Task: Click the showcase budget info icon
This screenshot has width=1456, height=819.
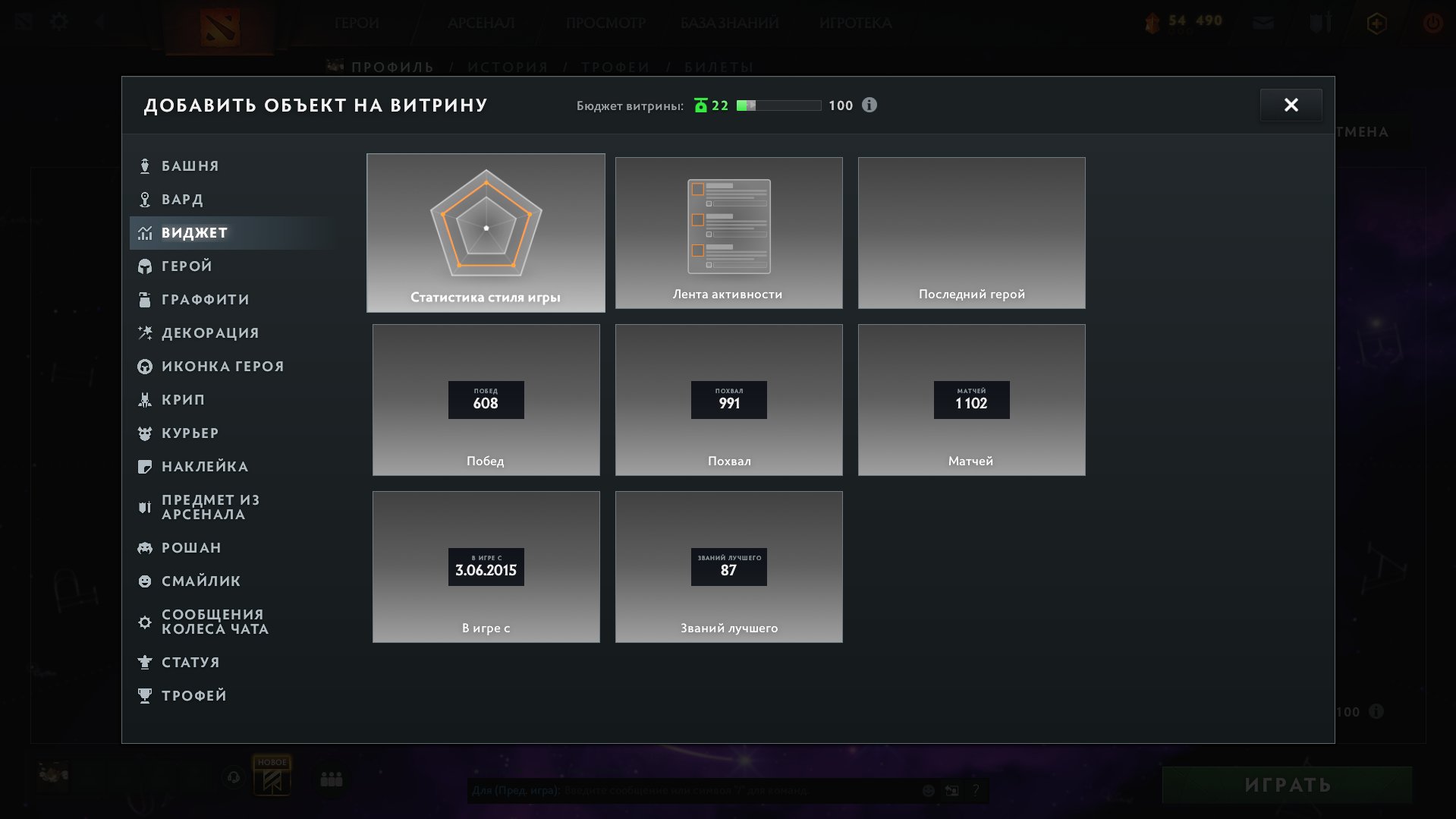Action: pyautogui.click(x=870, y=106)
